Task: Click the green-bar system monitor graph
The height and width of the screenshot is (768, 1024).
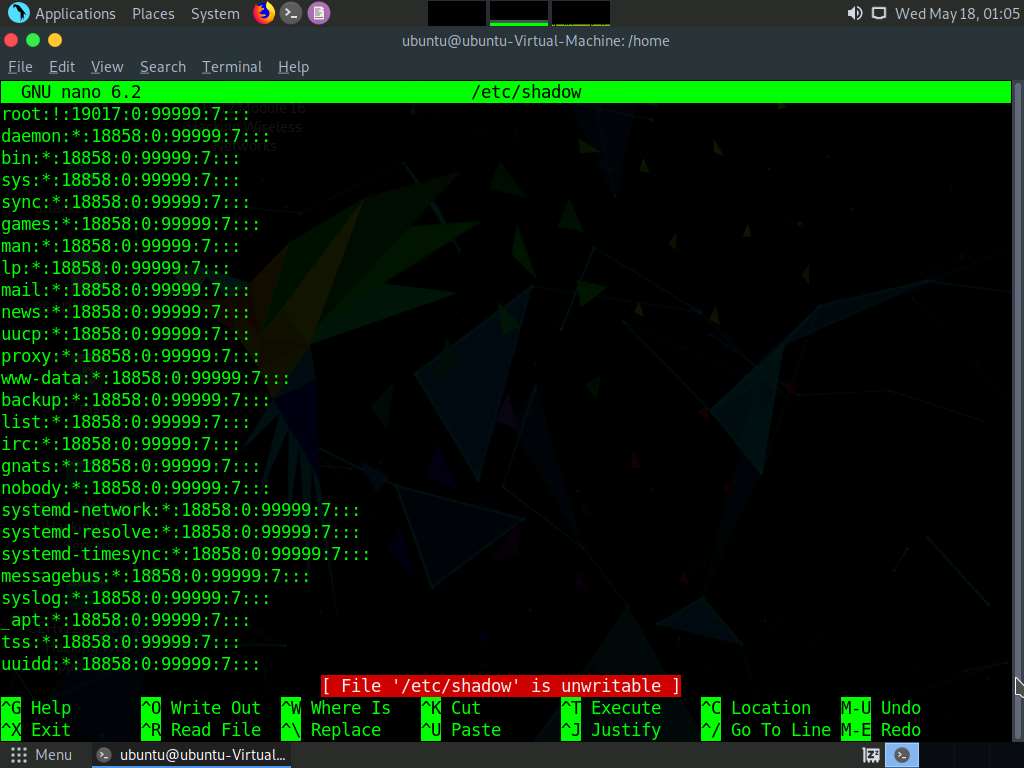Action: coord(518,13)
